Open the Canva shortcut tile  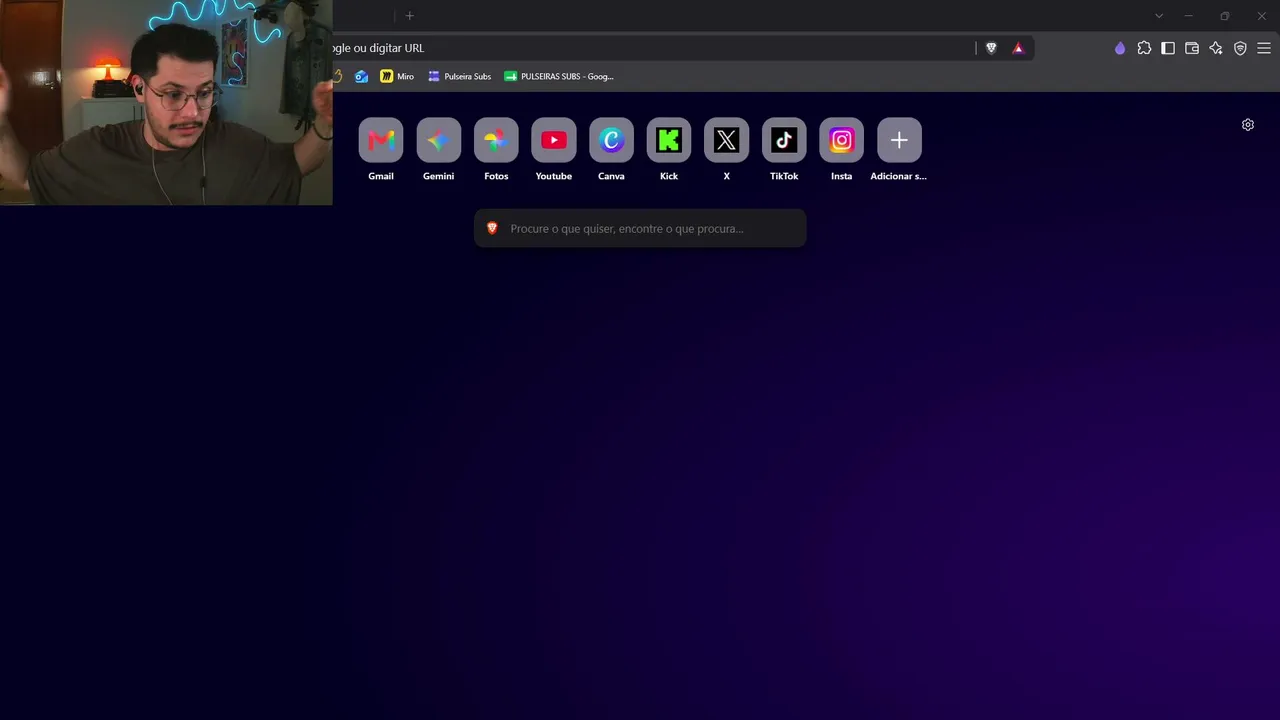[611, 141]
